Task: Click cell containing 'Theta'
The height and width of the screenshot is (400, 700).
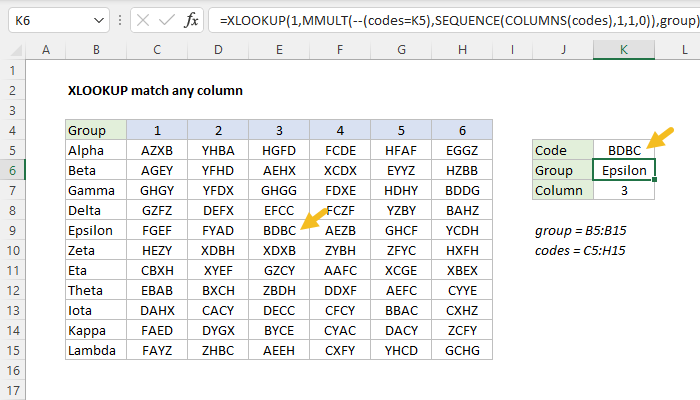Action: tap(96, 291)
